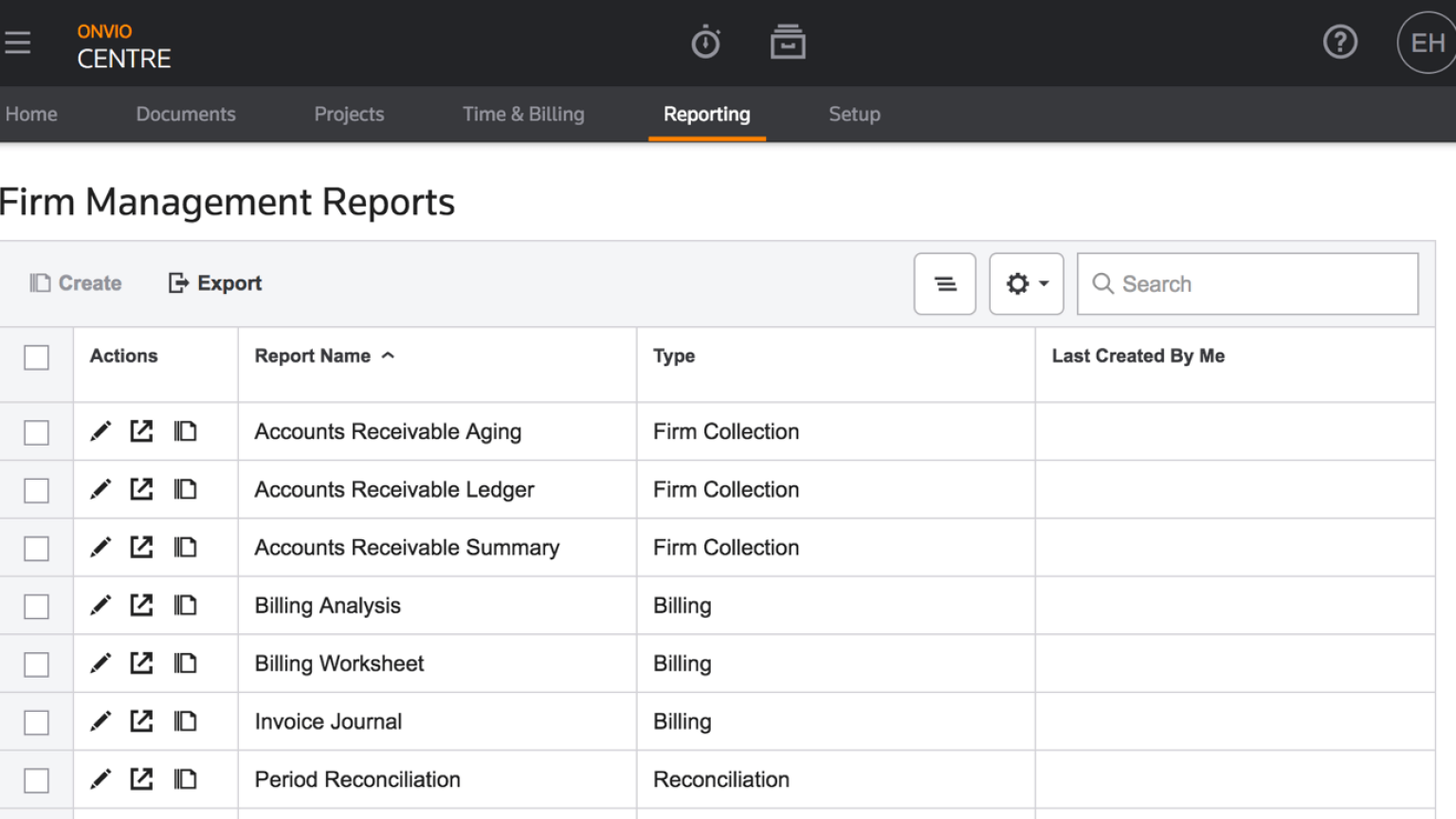The height and width of the screenshot is (819, 1456).
Task: Copy the Invoice Journal report
Action: [185, 721]
